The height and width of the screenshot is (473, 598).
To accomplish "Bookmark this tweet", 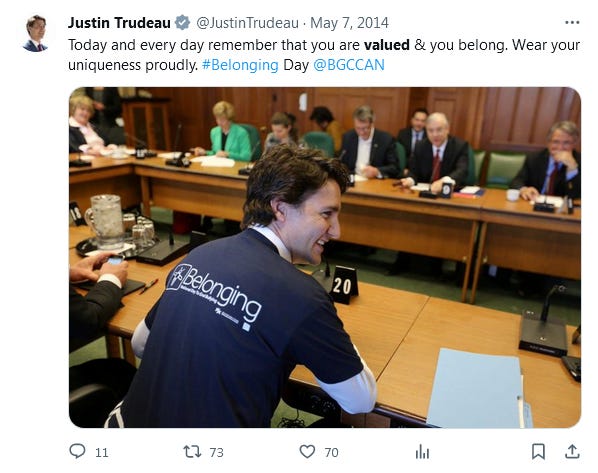I will pyautogui.click(x=538, y=452).
